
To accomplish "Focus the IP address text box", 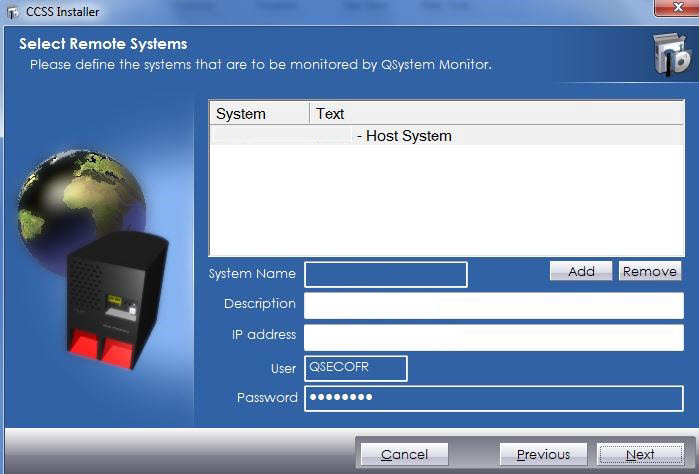I will click(x=493, y=338).
